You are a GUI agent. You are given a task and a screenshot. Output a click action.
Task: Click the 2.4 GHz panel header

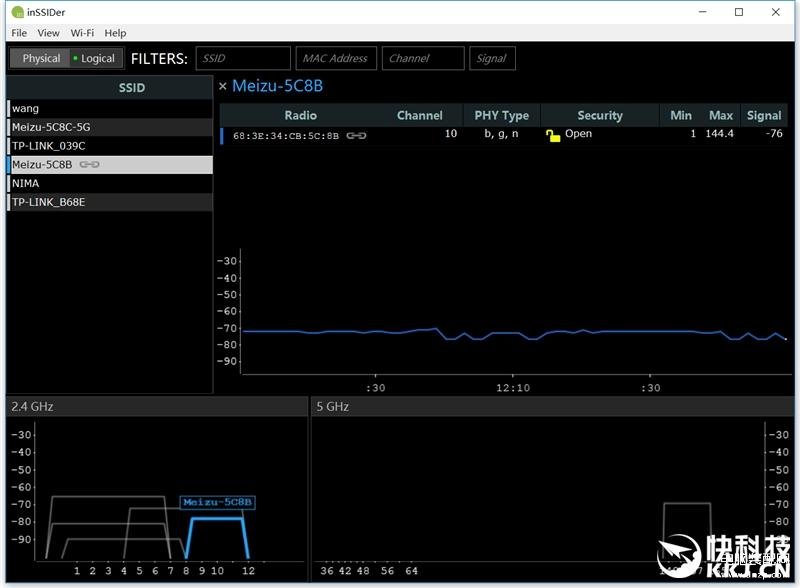157,407
